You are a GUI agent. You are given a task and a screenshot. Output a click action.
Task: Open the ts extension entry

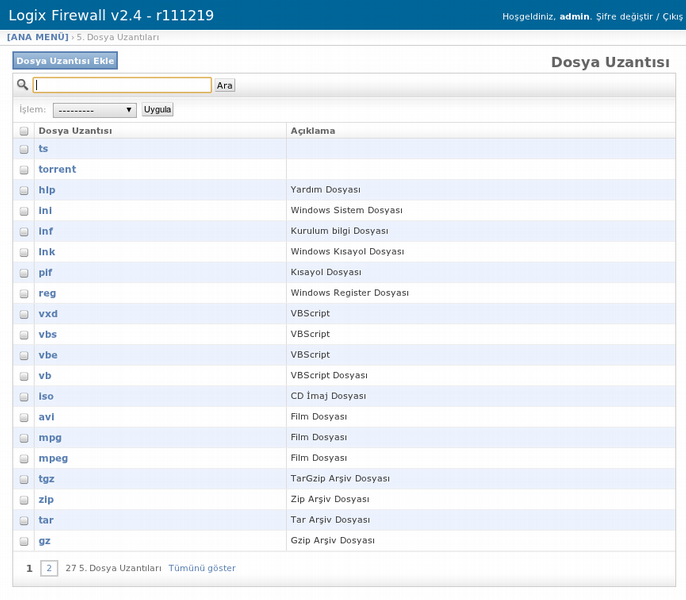(43, 149)
